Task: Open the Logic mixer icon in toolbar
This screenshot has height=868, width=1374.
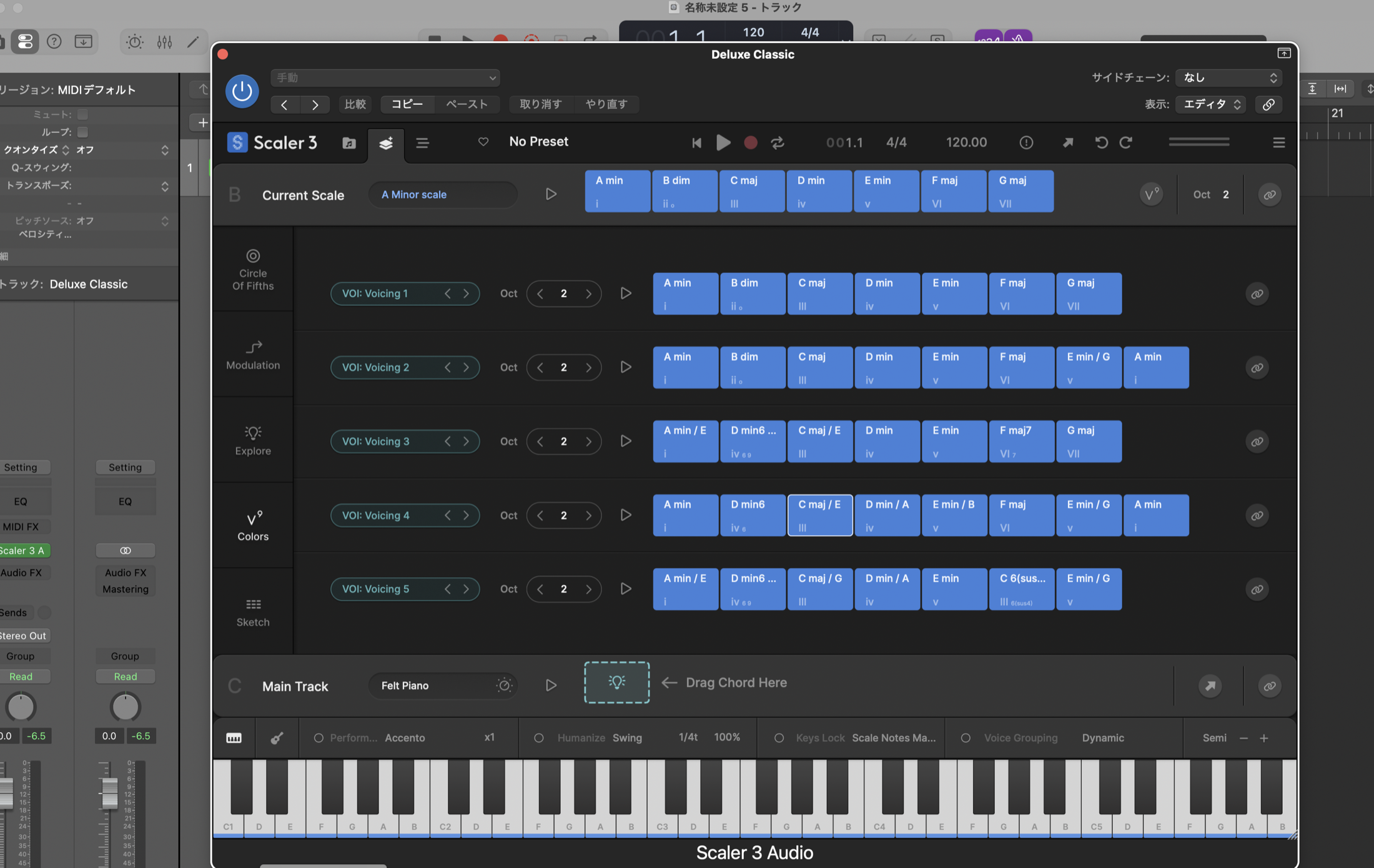Action: click(x=164, y=42)
